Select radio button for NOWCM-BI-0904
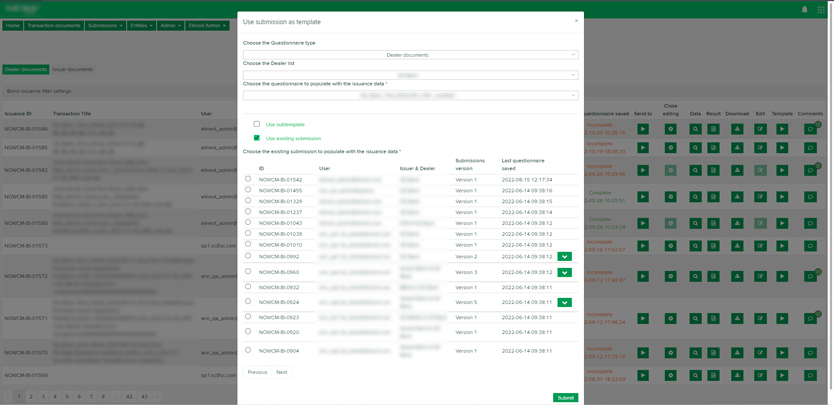 [x=248, y=350]
